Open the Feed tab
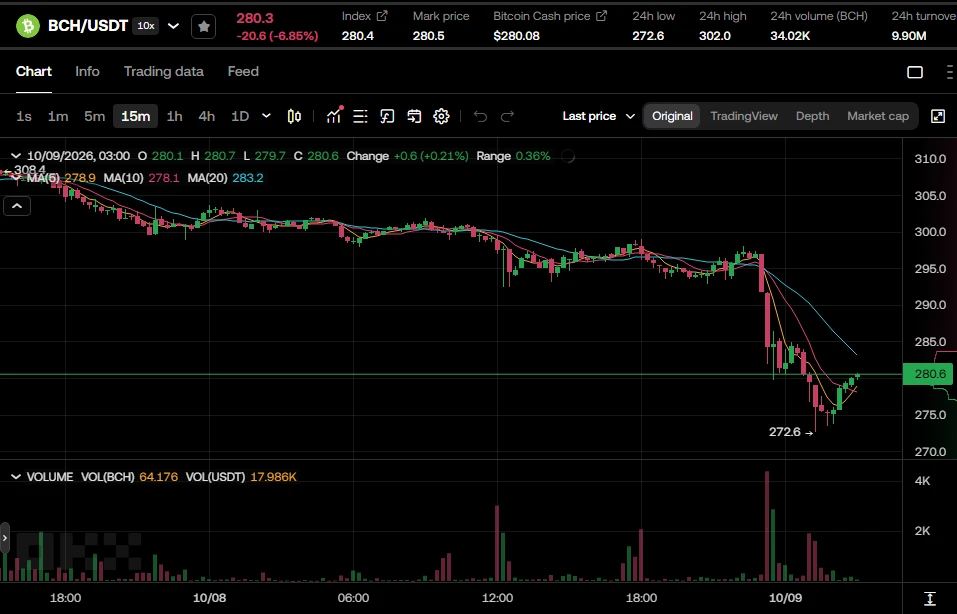957x614 pixels. [243, 71]
